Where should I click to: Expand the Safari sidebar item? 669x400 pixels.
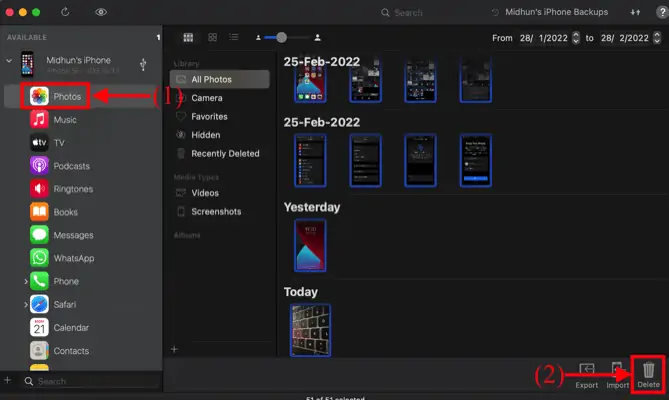[x=25, y=305]
